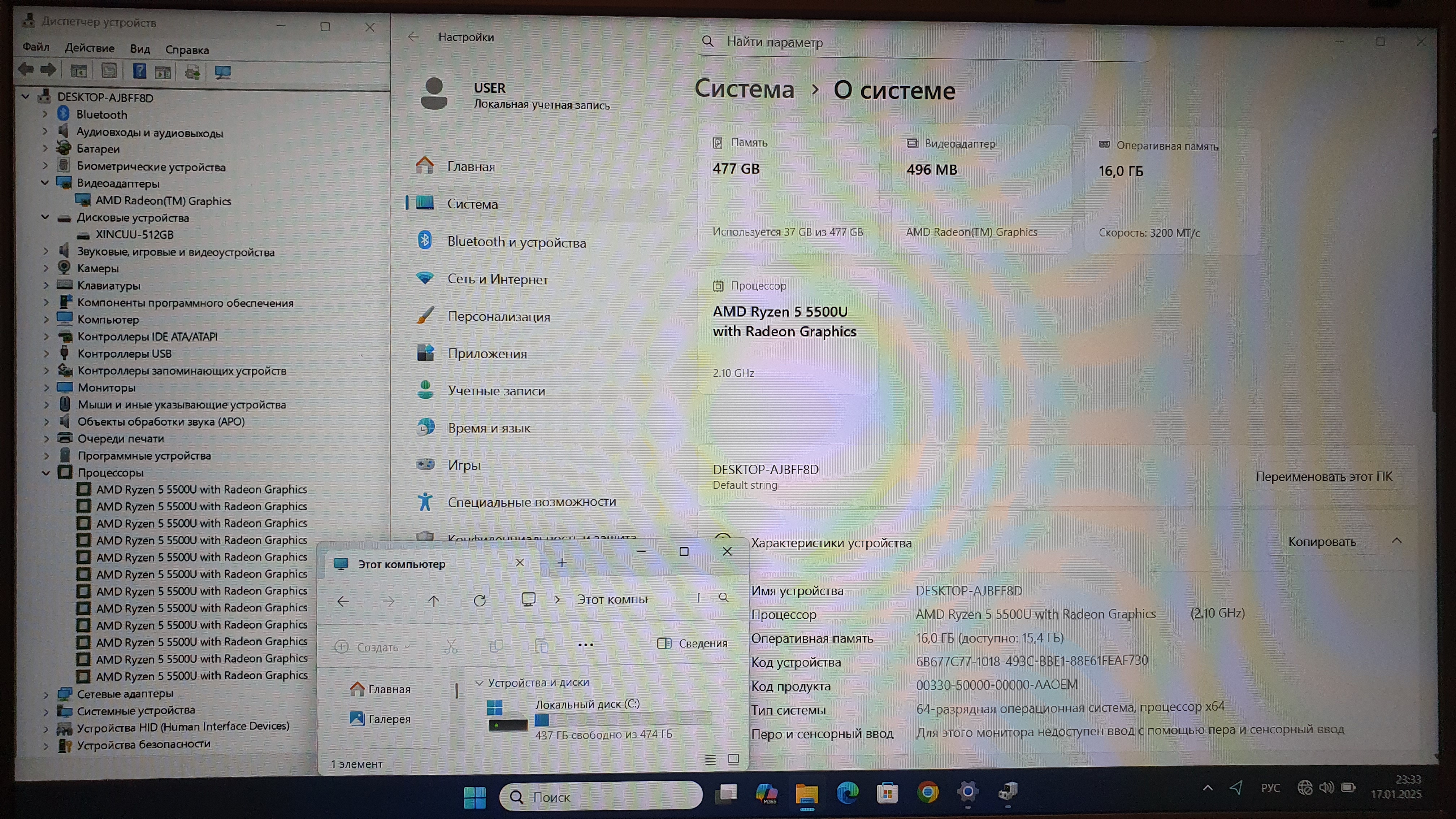This screenshot has width=1456, height=819.
Task: Add a new tab in File Explorer
Action: (562, 563)
